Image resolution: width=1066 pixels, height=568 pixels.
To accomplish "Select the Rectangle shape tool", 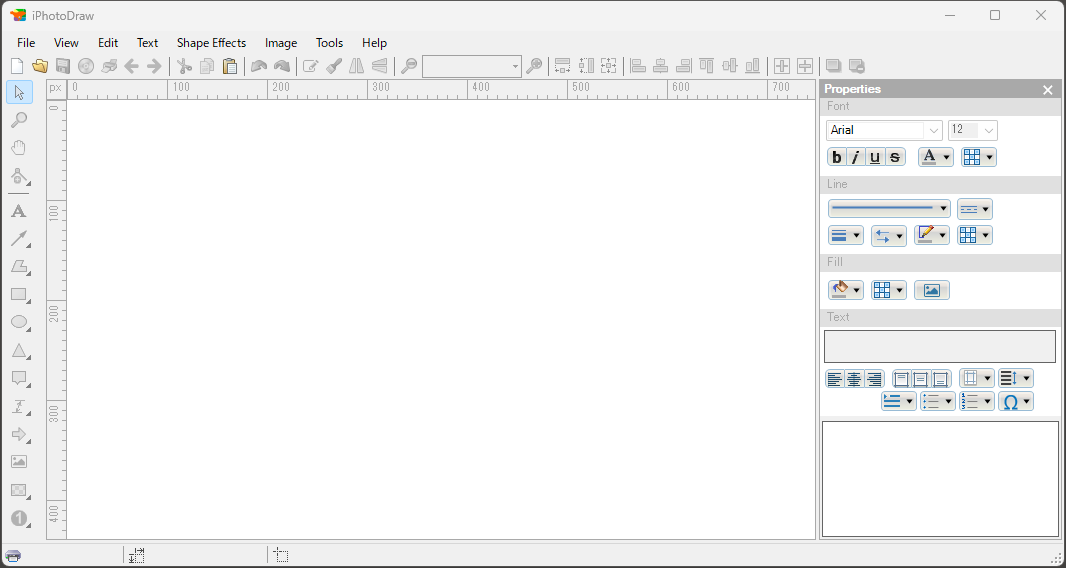I will pyautogui.click(x=19, y=295).
